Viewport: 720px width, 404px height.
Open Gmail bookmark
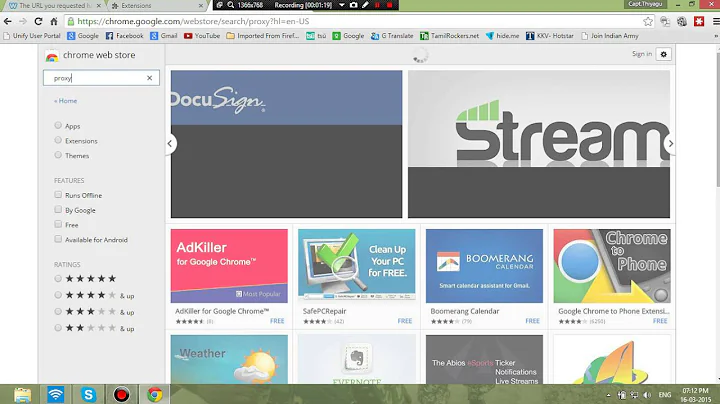tap(164, 35)
